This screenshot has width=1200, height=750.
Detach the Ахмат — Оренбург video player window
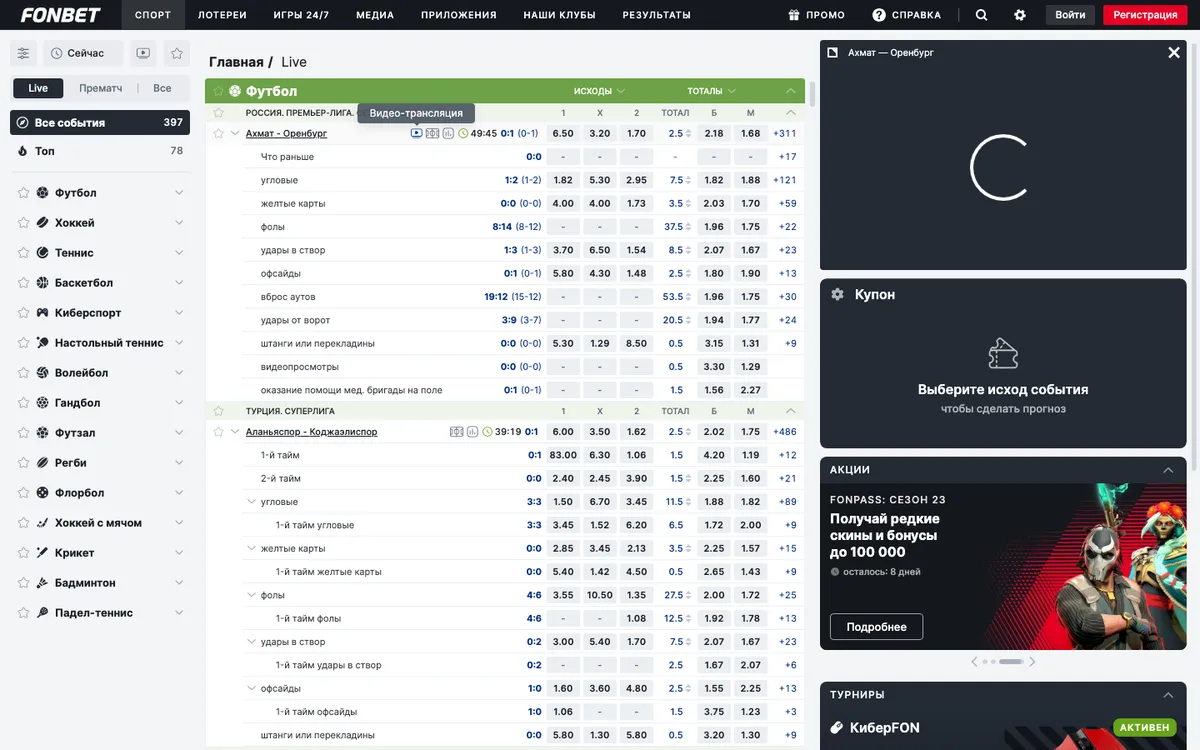pyautogui.click(x=833, y=52)
